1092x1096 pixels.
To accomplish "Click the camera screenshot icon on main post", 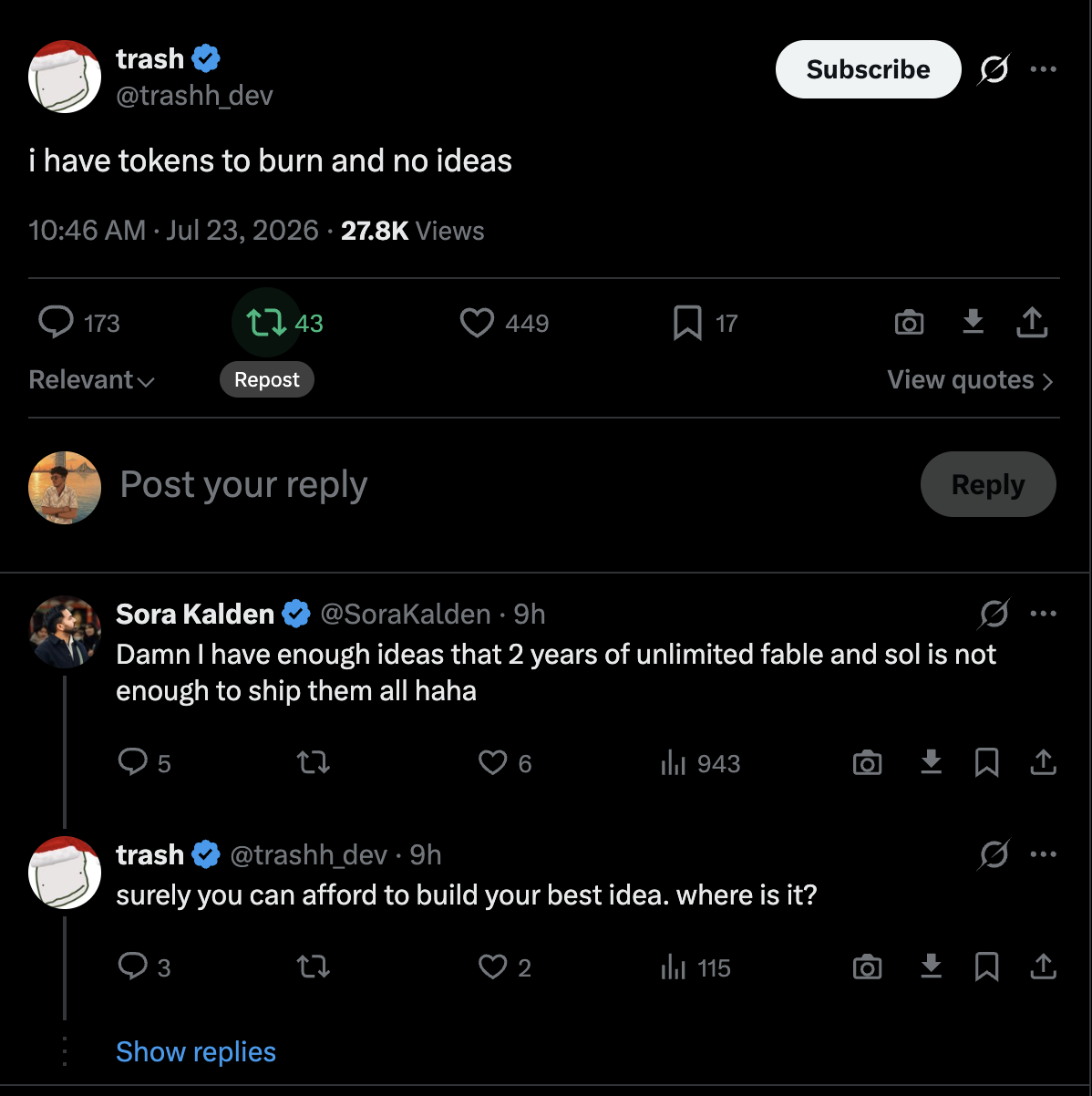I will [x=909, y=323].
